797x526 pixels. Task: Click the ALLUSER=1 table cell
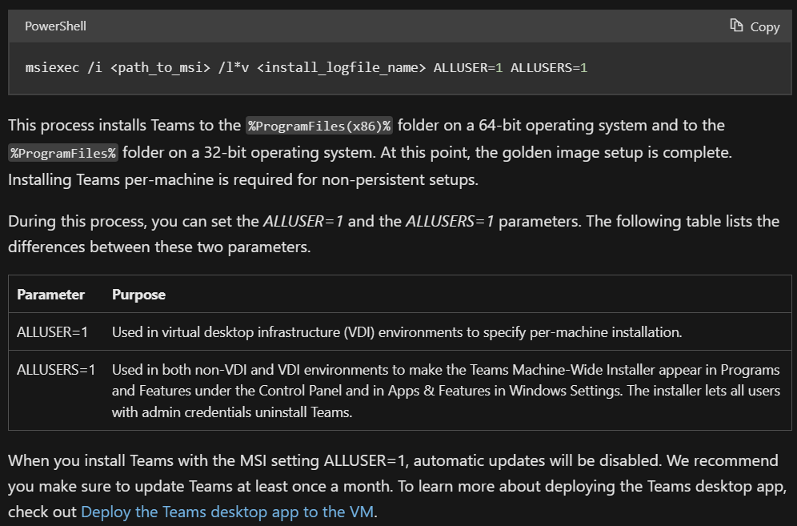[53, 331]
